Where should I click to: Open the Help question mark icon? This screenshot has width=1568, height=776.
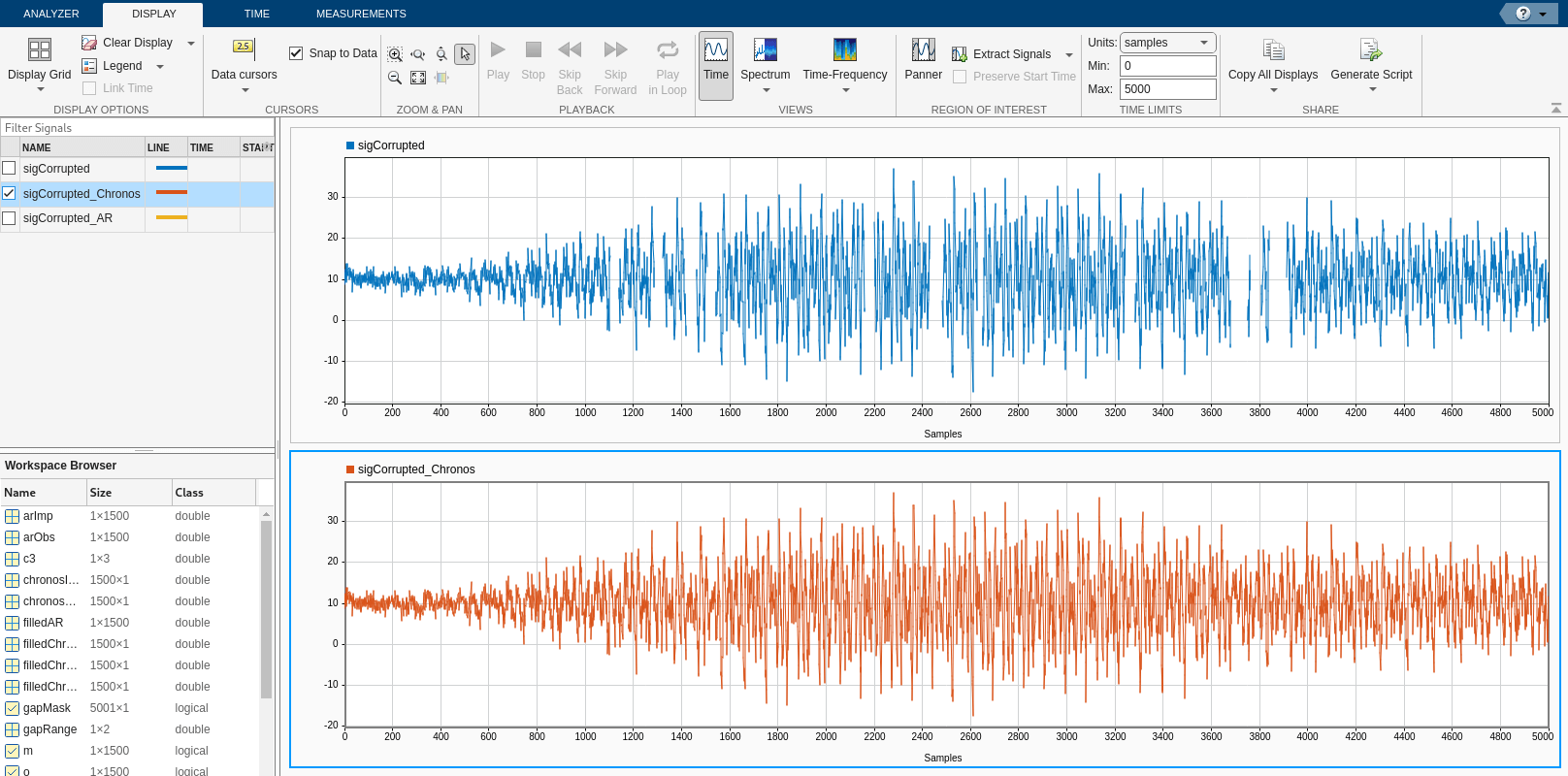point(1523,14)
